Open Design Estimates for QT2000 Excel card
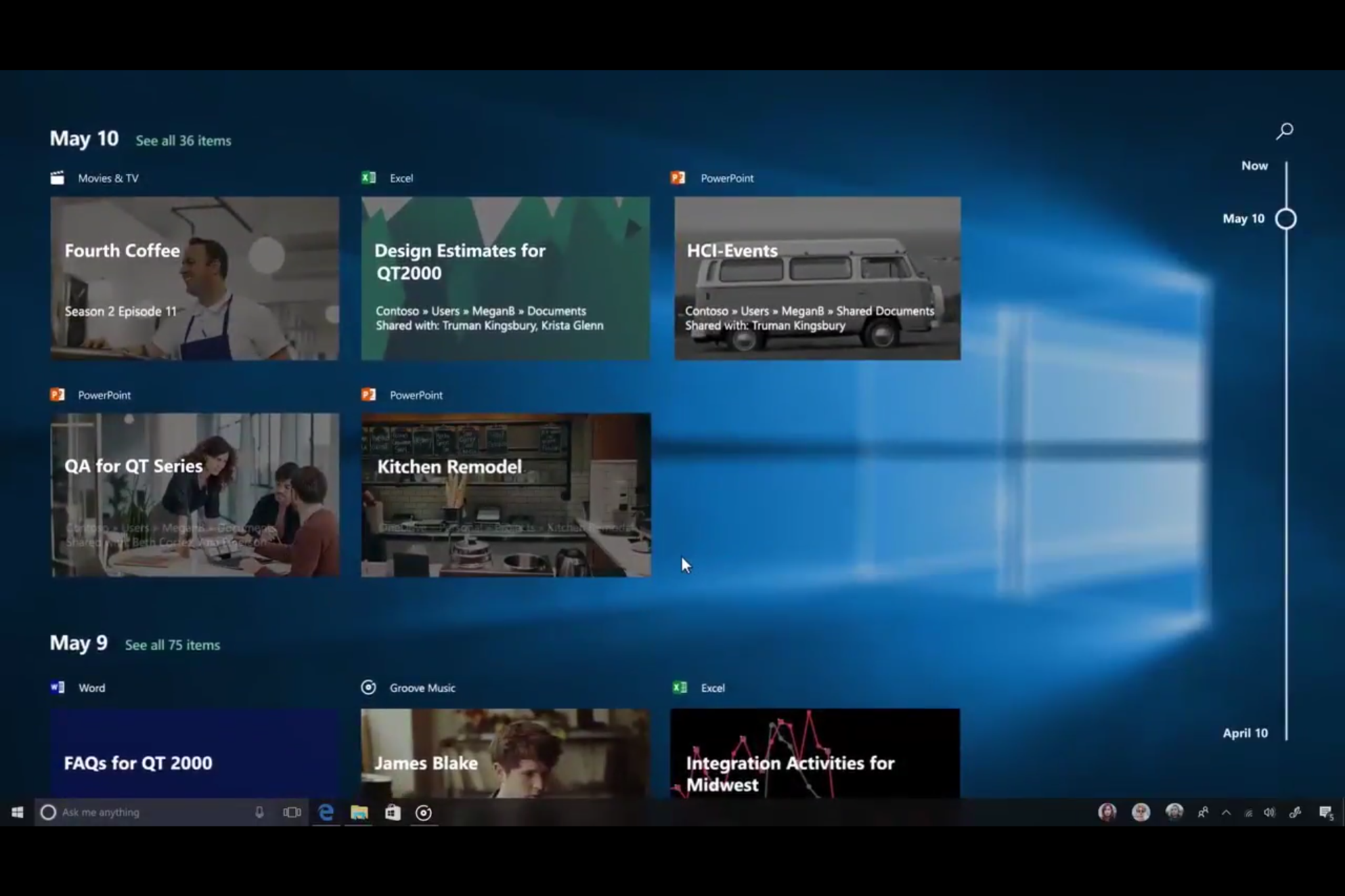Viewport: 1345px width, 896px height. (506, 278)
